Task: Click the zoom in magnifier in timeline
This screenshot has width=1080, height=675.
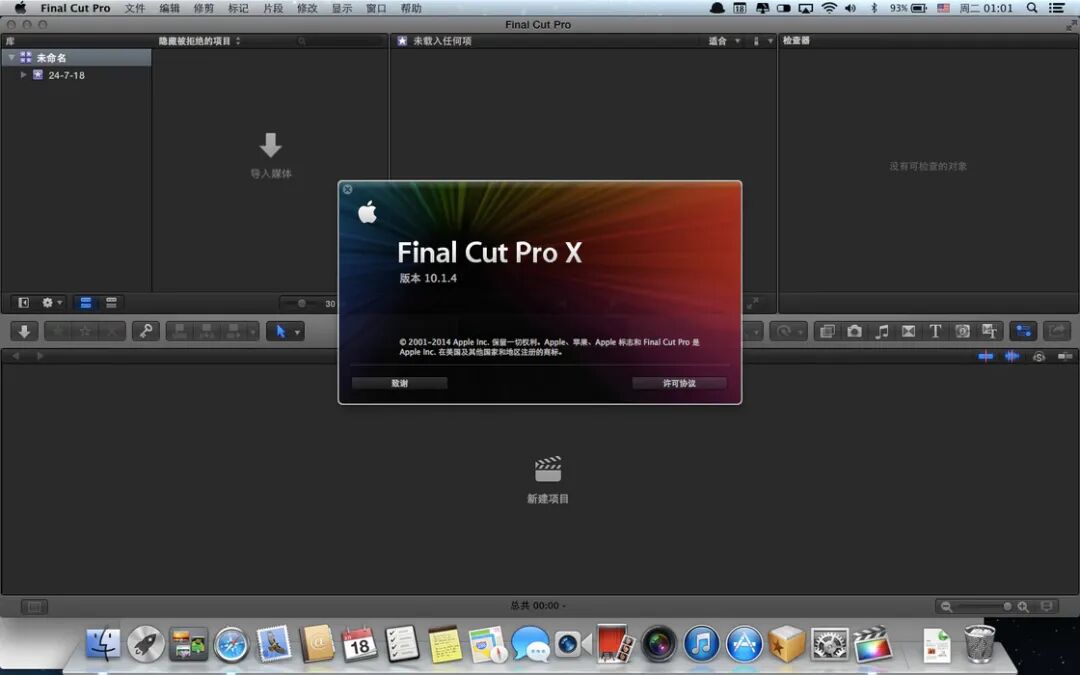Action: (1024, 606)
